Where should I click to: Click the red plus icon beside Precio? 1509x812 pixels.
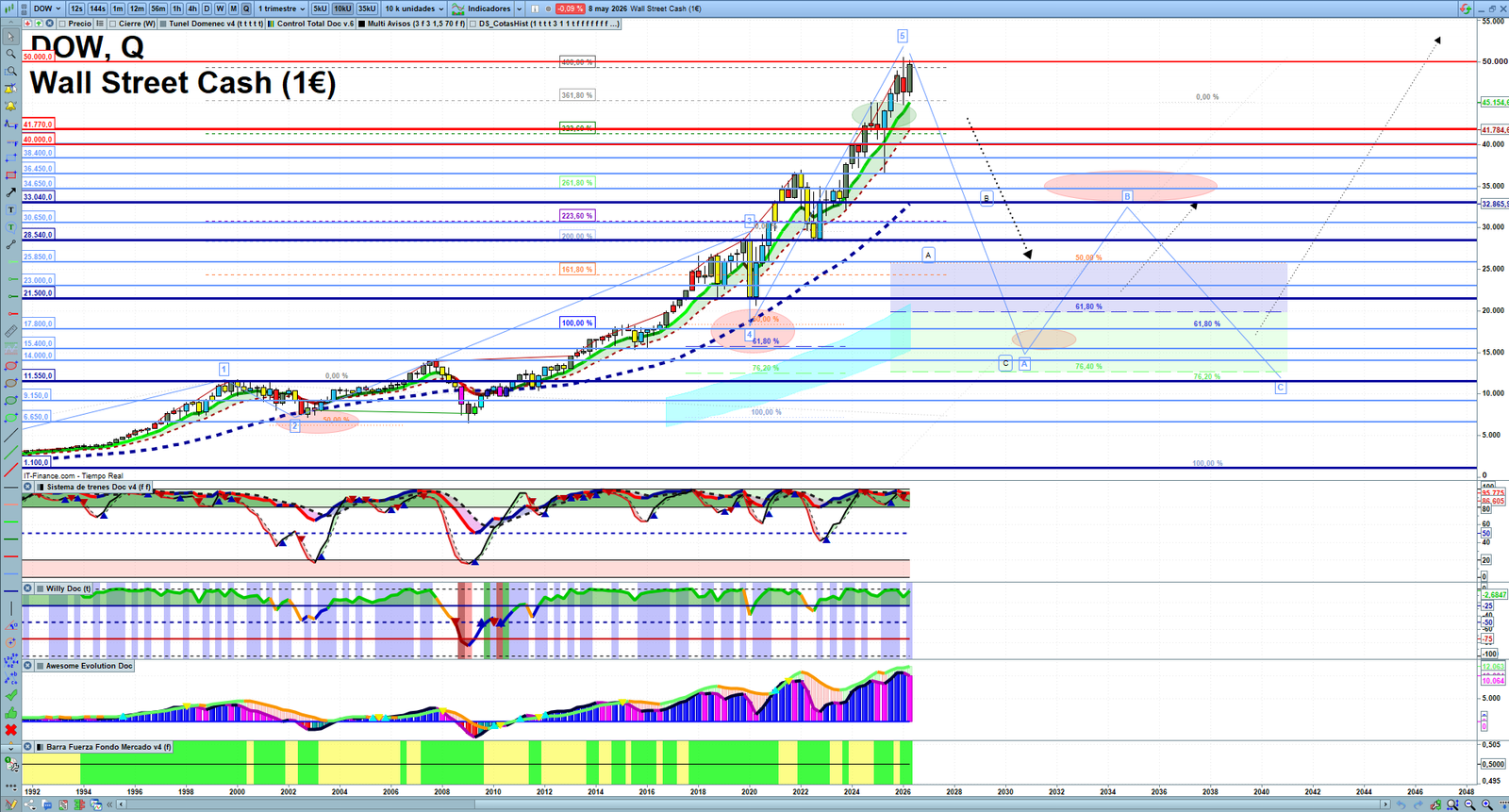[28, 24]
